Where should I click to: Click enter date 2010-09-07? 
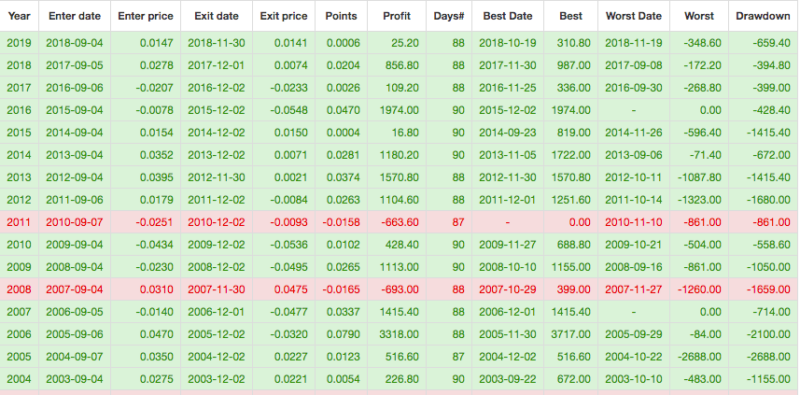coord(74,223)
